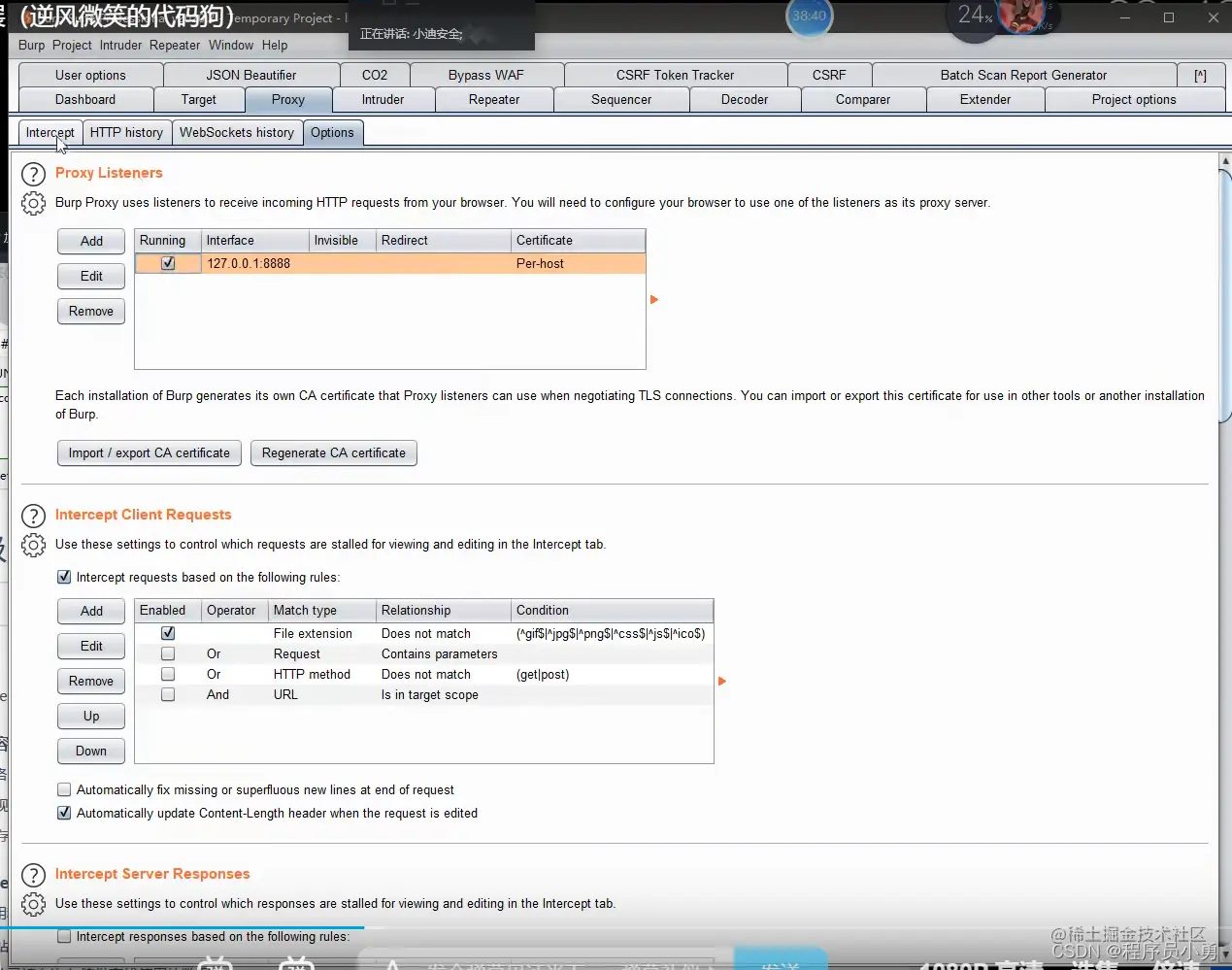Open the CSRF tab
The height and width of the screenshot is (970, 1232).
coord(829,75)
